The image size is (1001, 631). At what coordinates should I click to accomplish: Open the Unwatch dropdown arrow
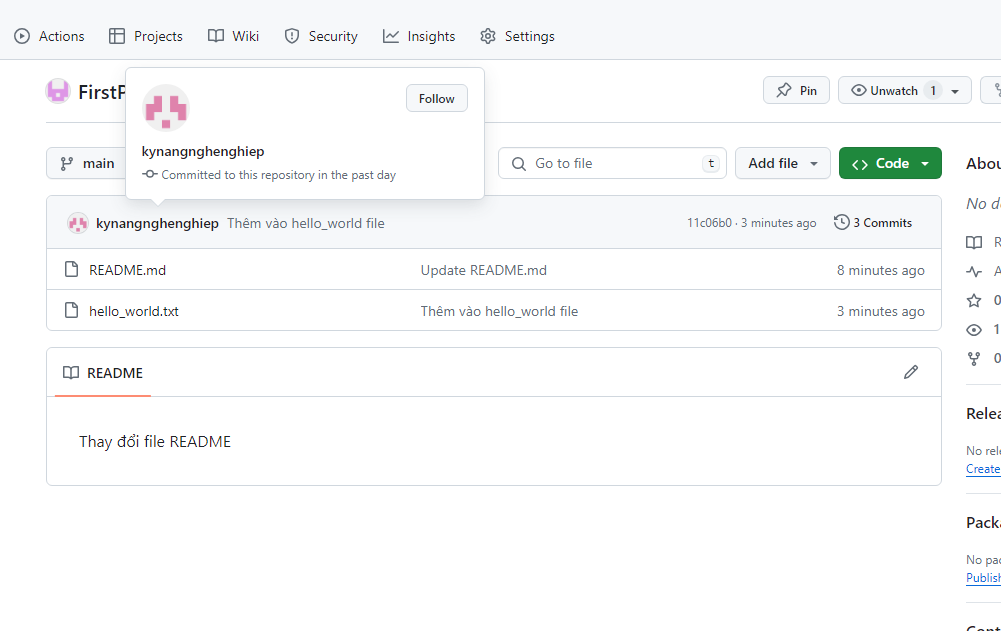coord(956,91)
